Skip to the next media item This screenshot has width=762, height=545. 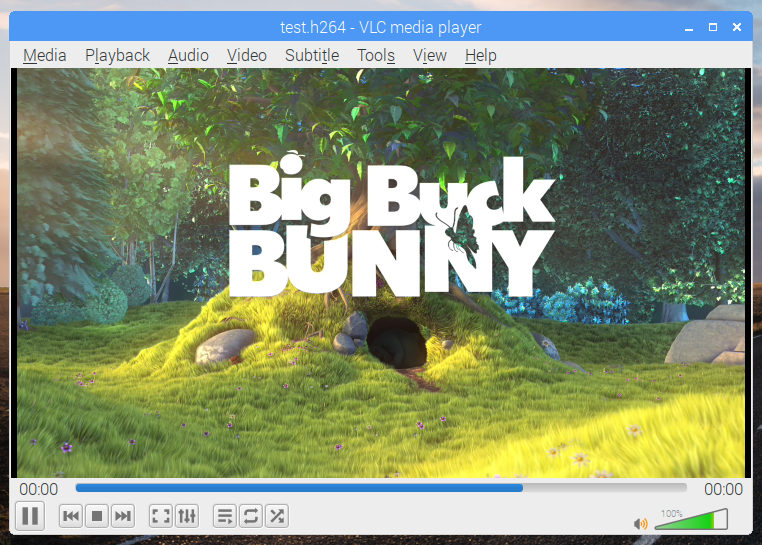tap(123, 516)
